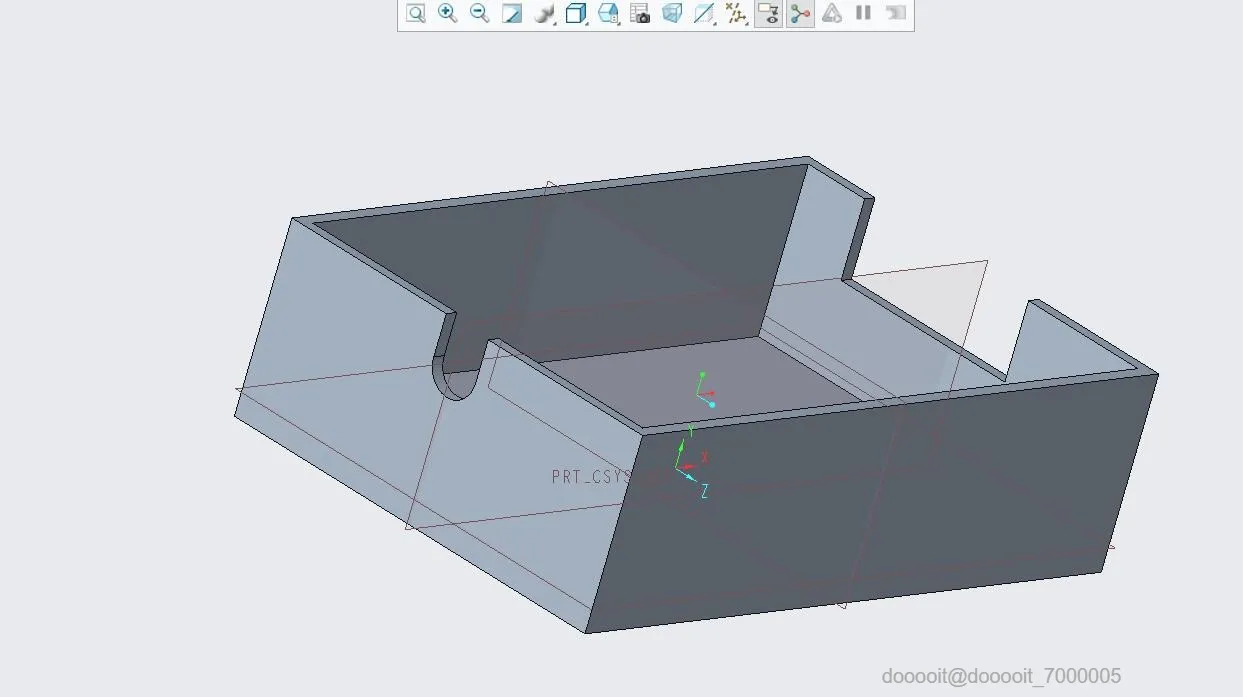The width and height of the screenshot is (1243, 697).
Task: Click the greyed-out last toolbar icon
Action: pyautogui.click(x=896, y=14)
